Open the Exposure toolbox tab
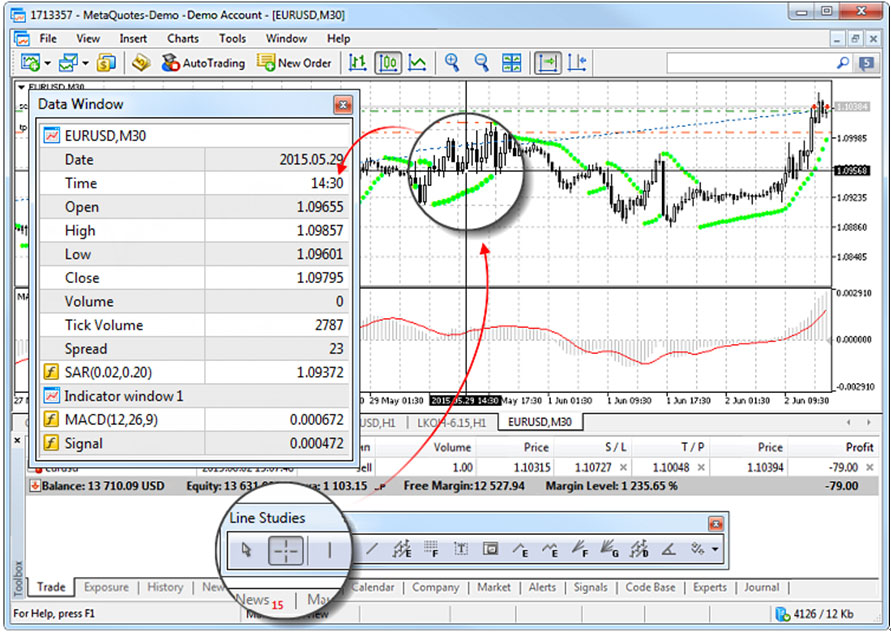Viewport: 891px width, 635px height. point(106,587)
